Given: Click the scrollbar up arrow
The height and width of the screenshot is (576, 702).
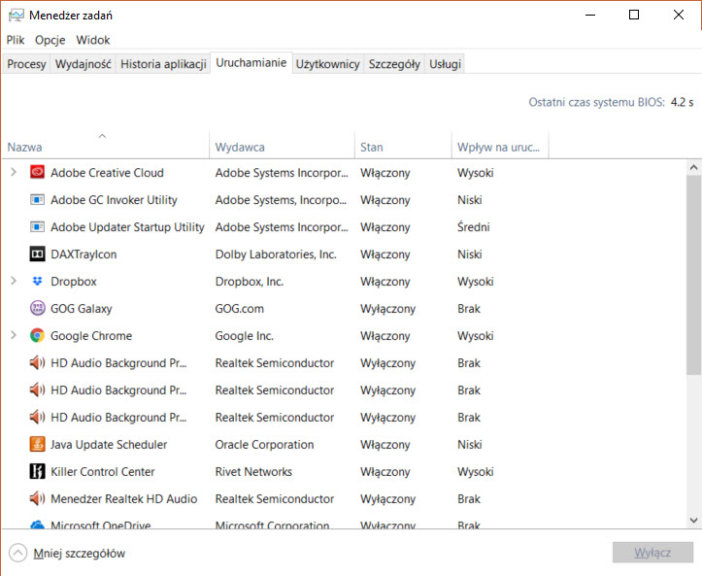Looking at the screenshot, I should coord(693,167).
